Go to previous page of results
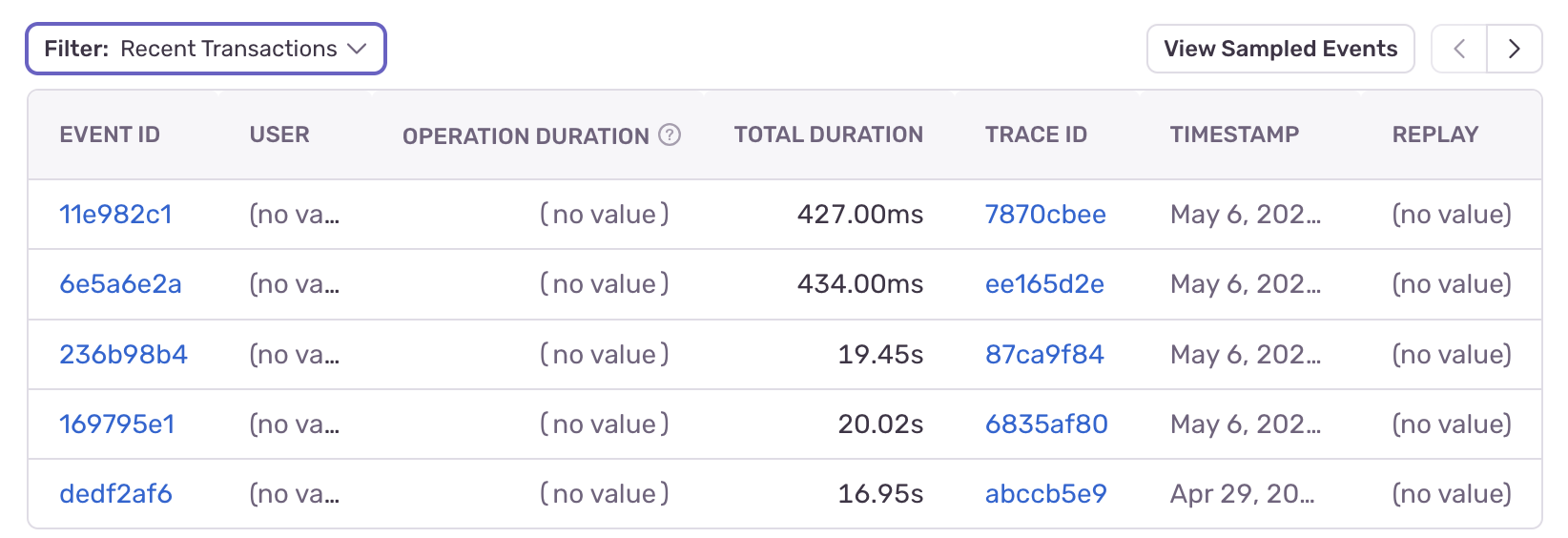Screen dimensions: 1568x538 click(x=1459, y=49)
